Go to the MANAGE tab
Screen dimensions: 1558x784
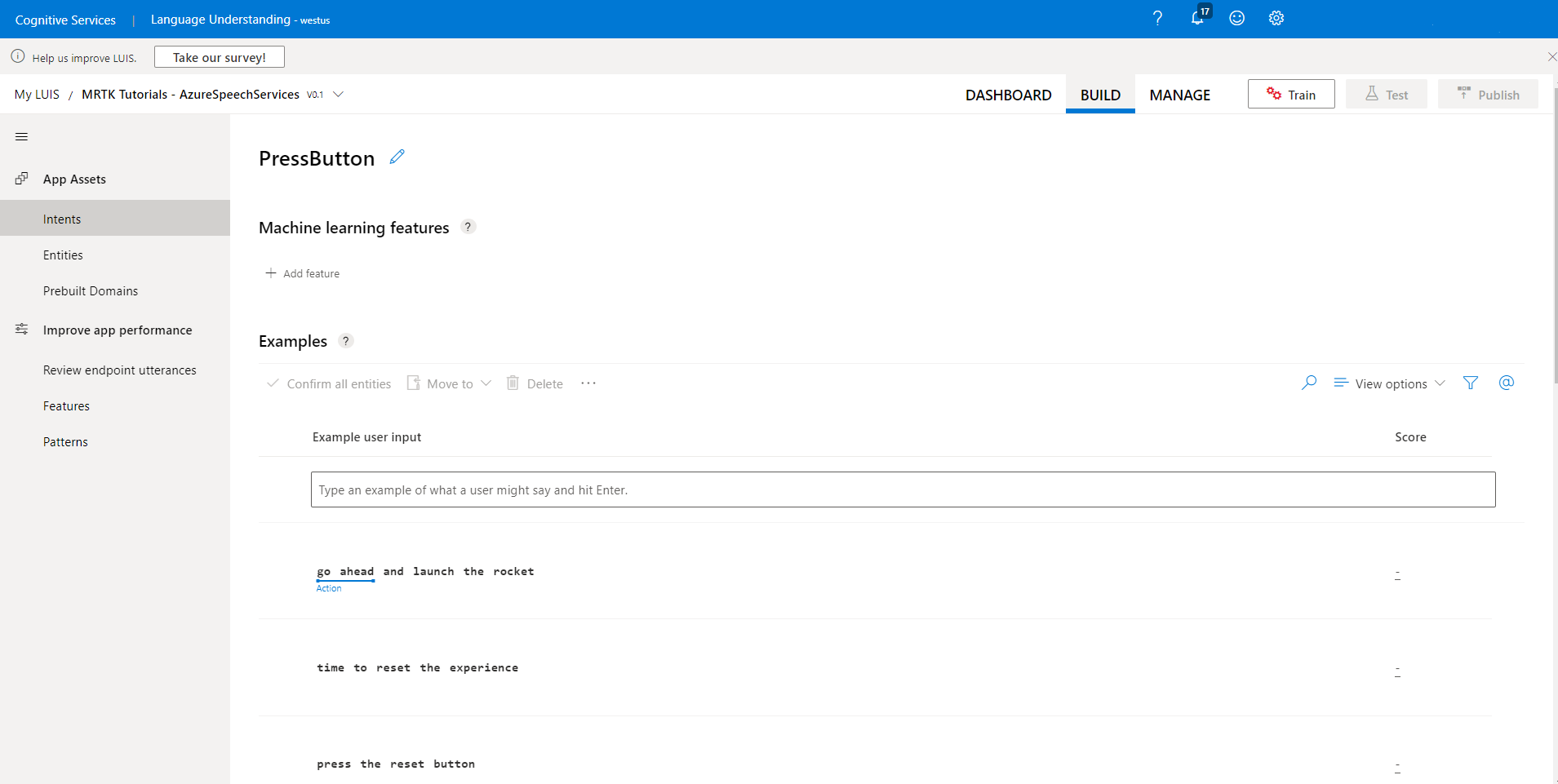[1180, 95]
